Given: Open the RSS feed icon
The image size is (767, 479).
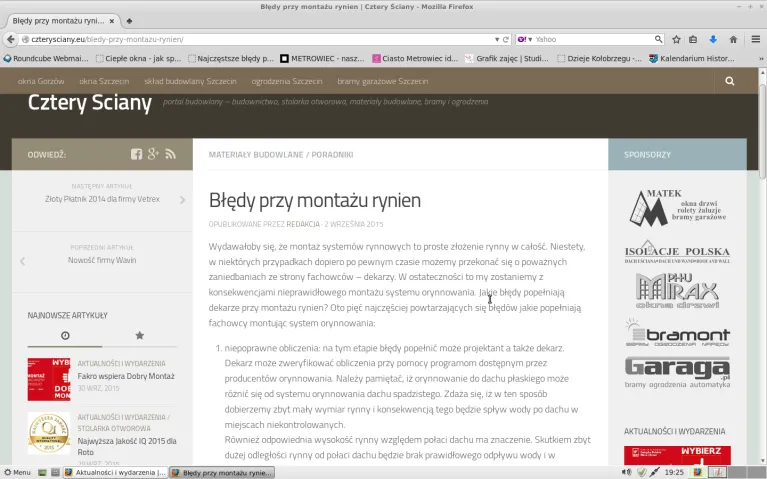Looking at the screenshot, I should (x=170, y=154).
